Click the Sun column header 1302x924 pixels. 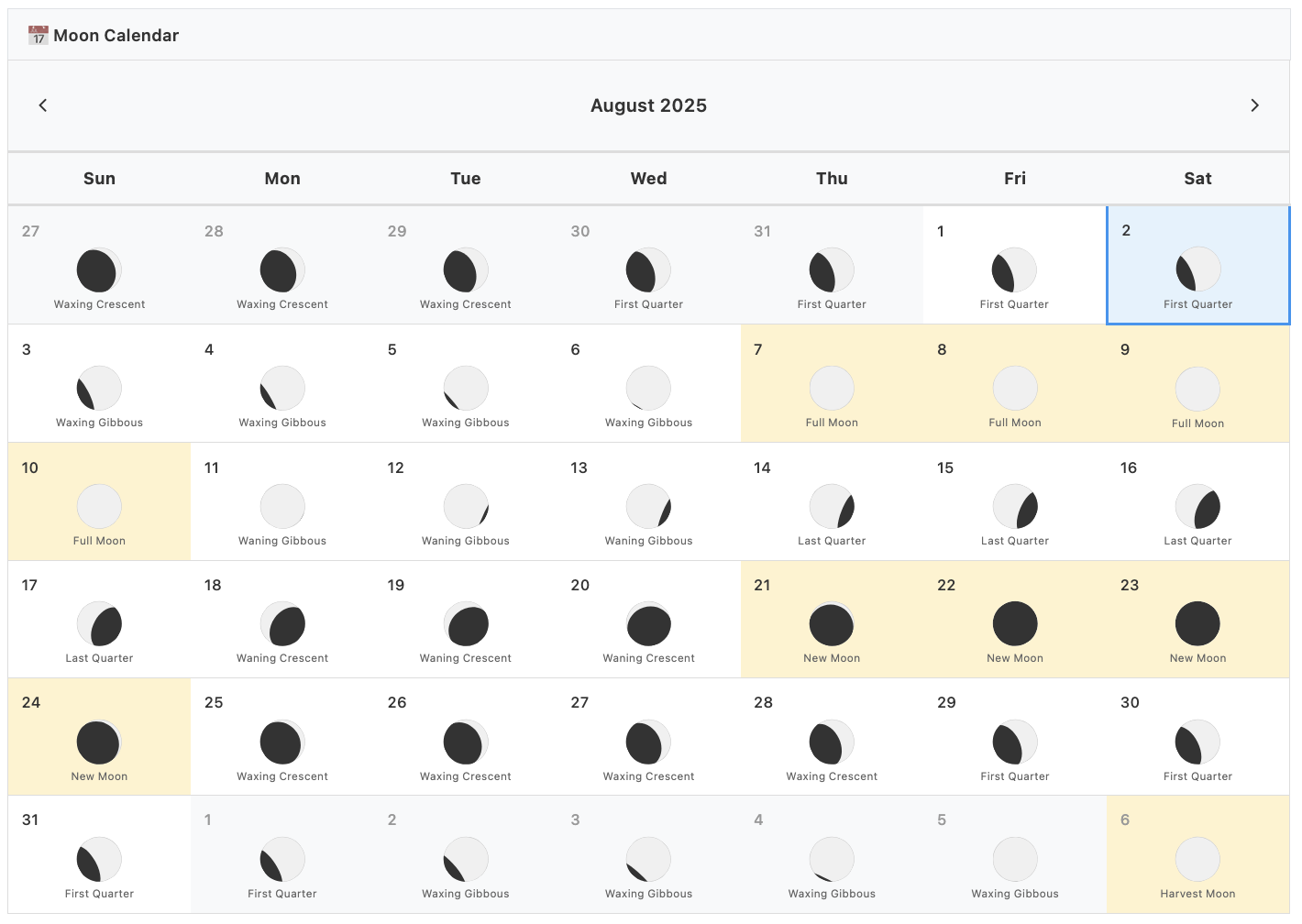[99, 178]
